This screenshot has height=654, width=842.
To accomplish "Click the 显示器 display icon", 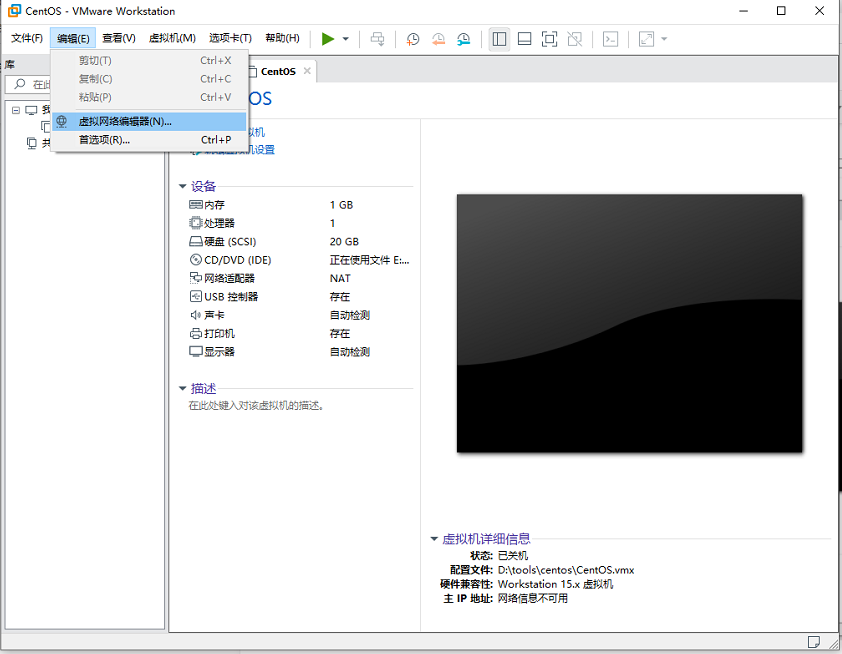I will coord(195,352).
